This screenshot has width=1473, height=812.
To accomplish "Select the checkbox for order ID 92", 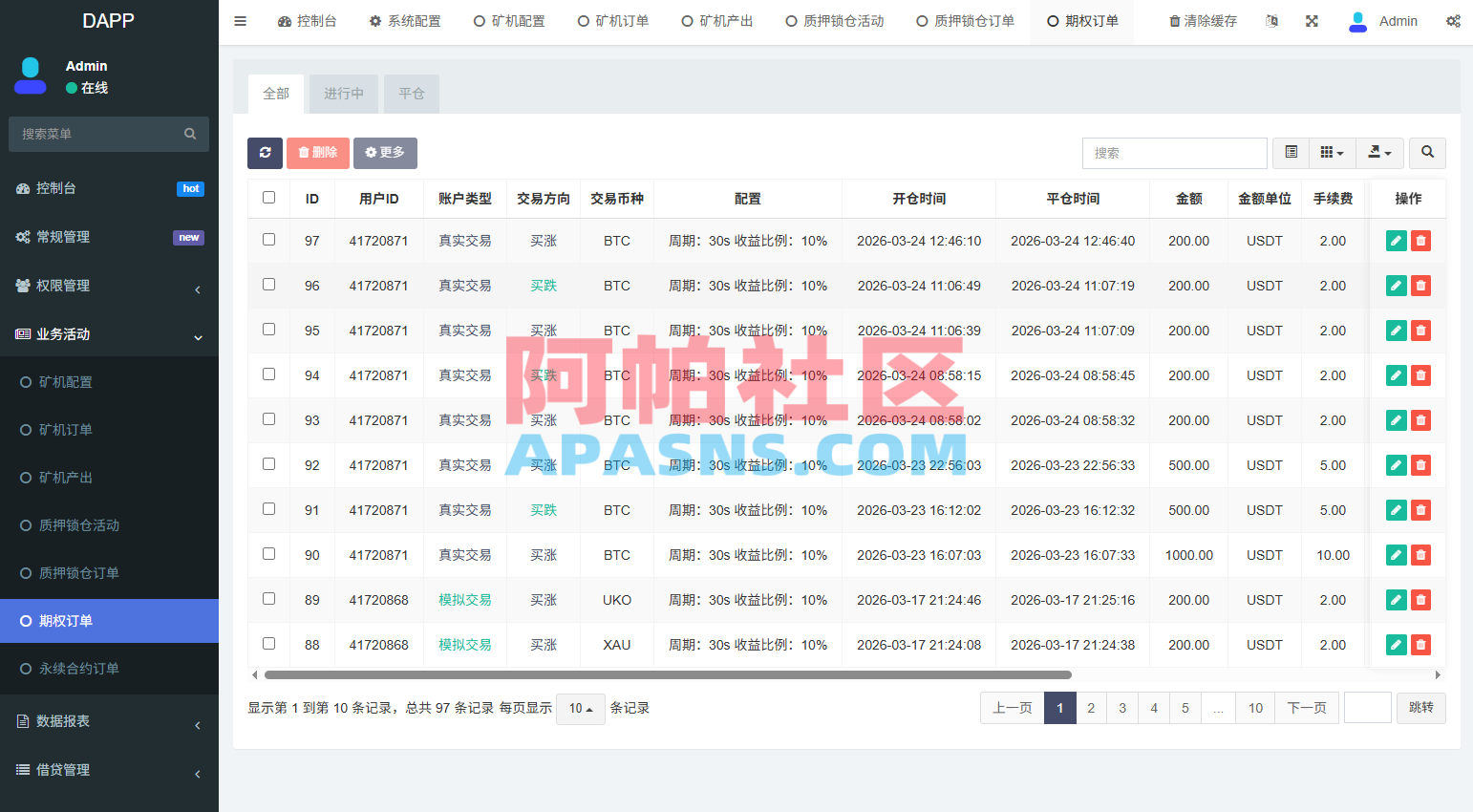I will point(268,464).
